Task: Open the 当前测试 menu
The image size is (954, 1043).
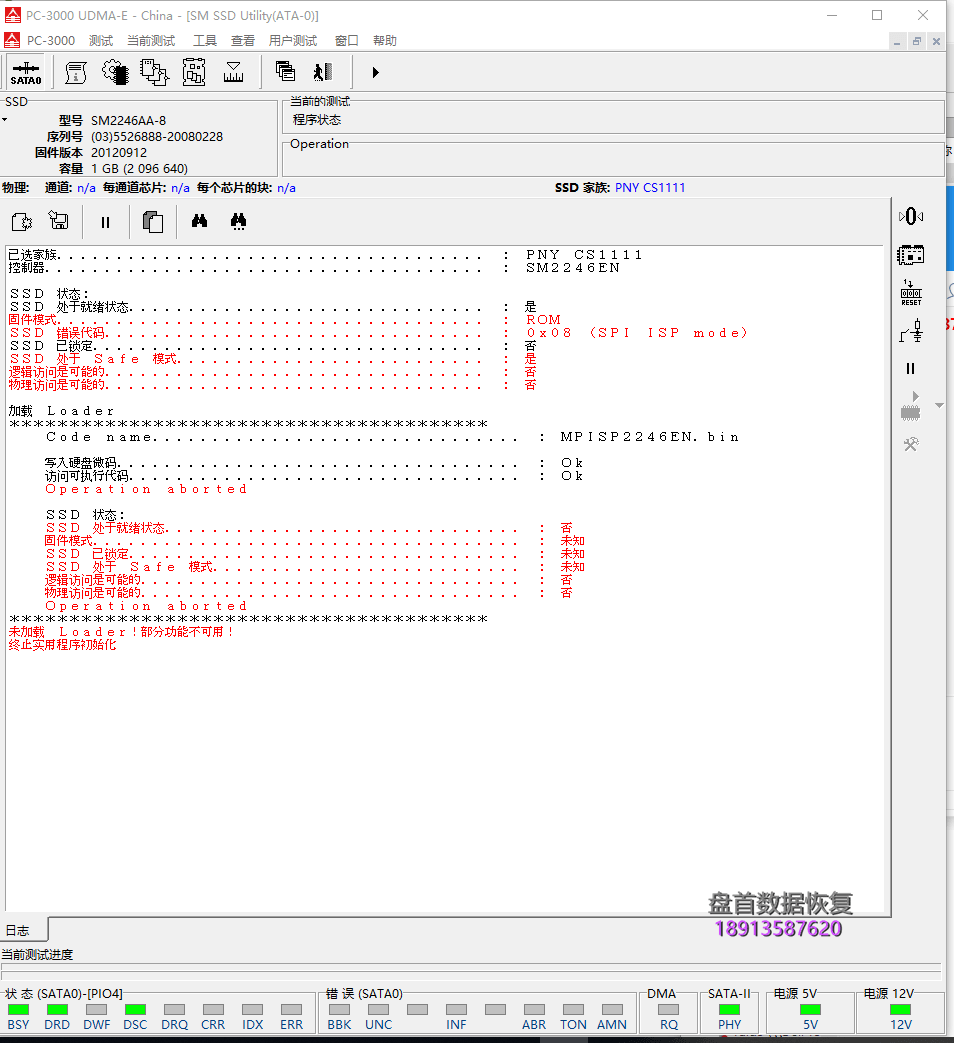Action: 151,41
